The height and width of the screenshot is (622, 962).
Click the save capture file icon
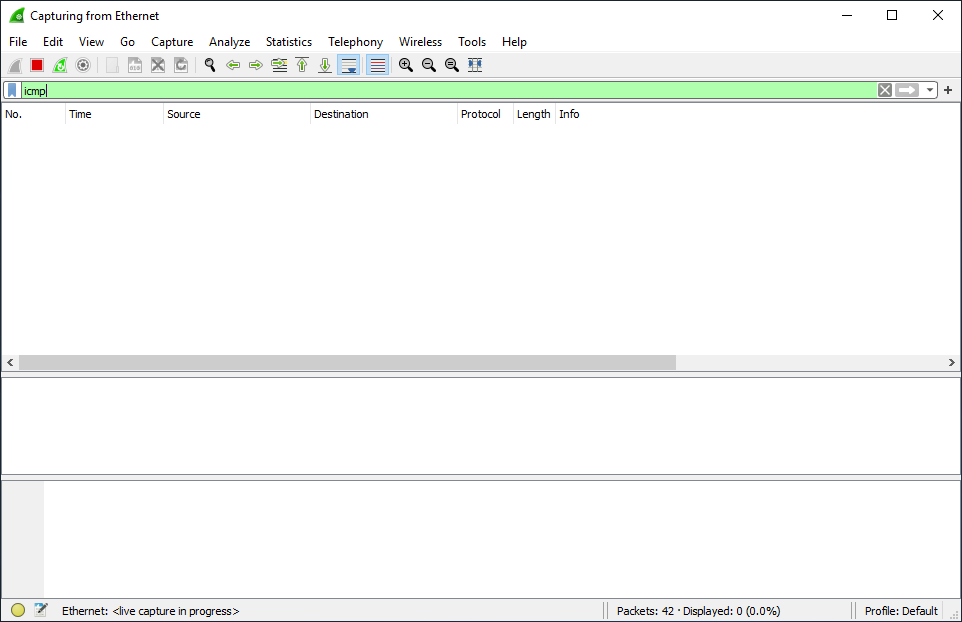tap(135, 65)
